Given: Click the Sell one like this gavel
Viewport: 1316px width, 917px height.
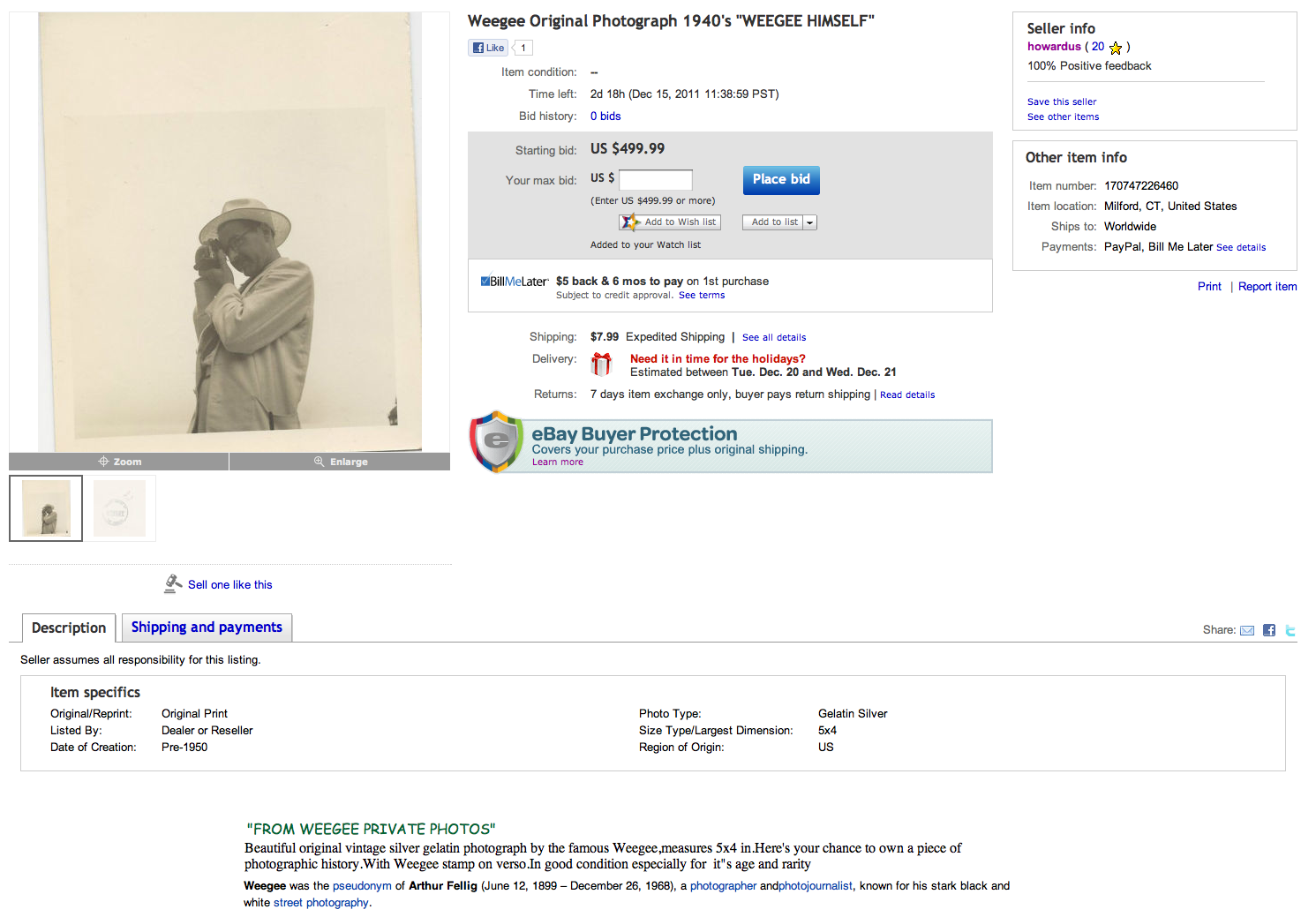Looking at the screenshot, I should (x=173, y=583).
